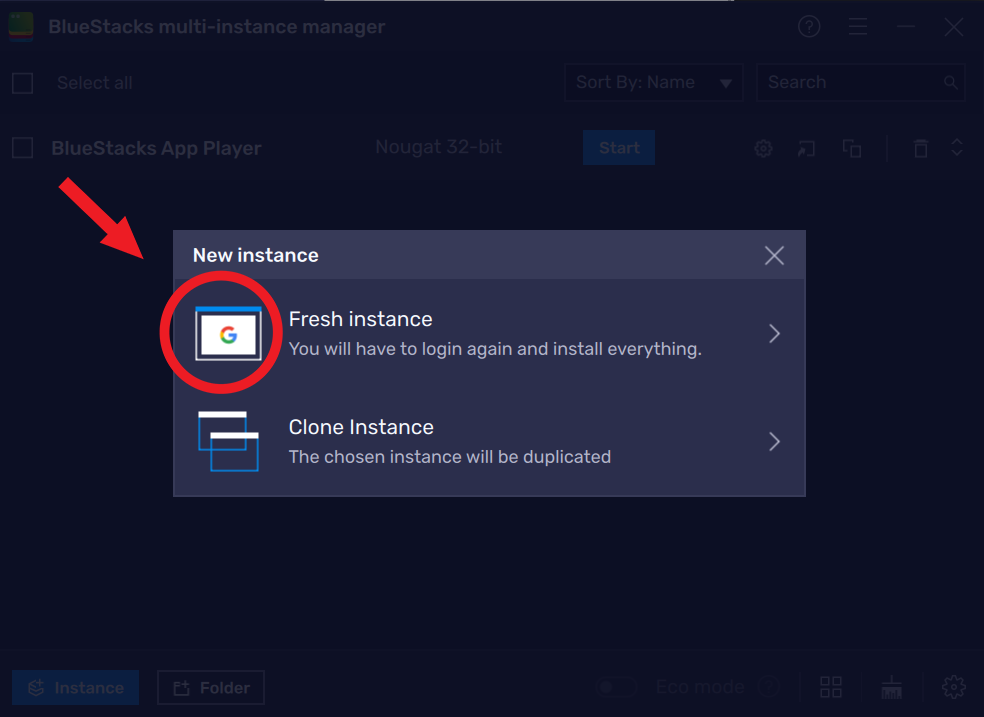Delete the BlueStacks App Player instance
Image resolution: width=984 pixels, height=717 pixels.
(921, 149)
